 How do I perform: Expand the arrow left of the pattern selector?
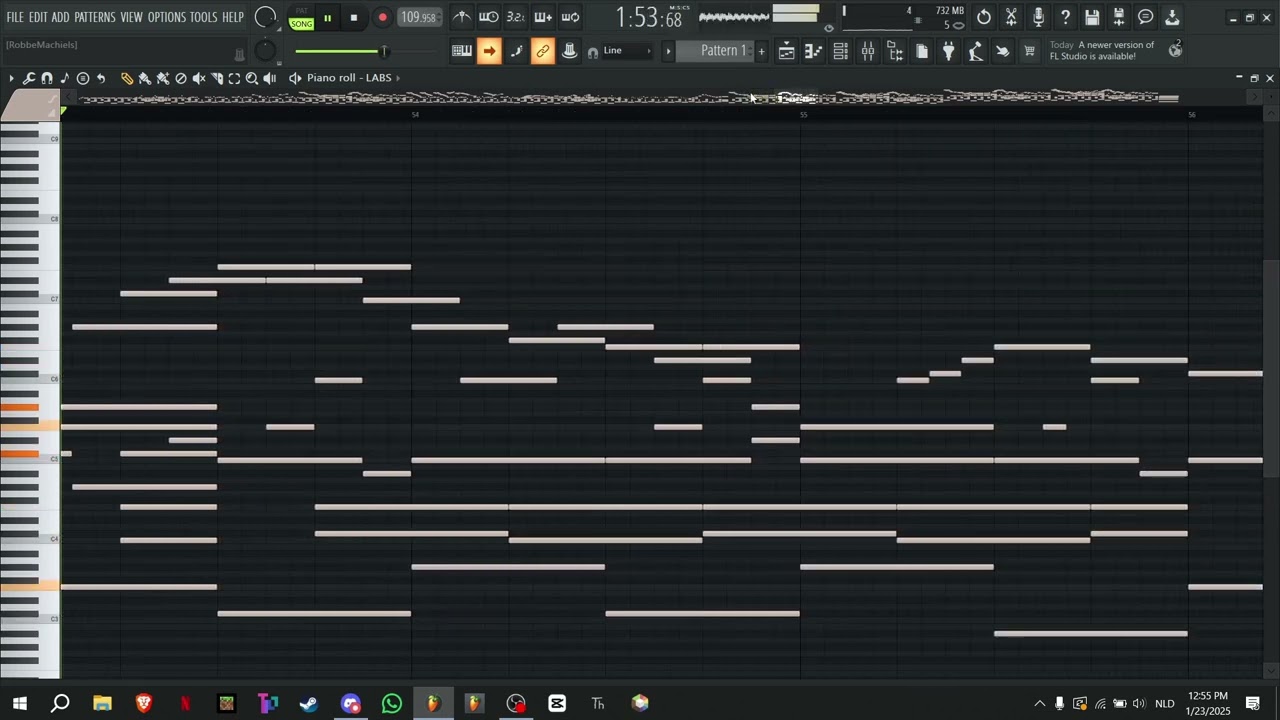pos(668,51)
